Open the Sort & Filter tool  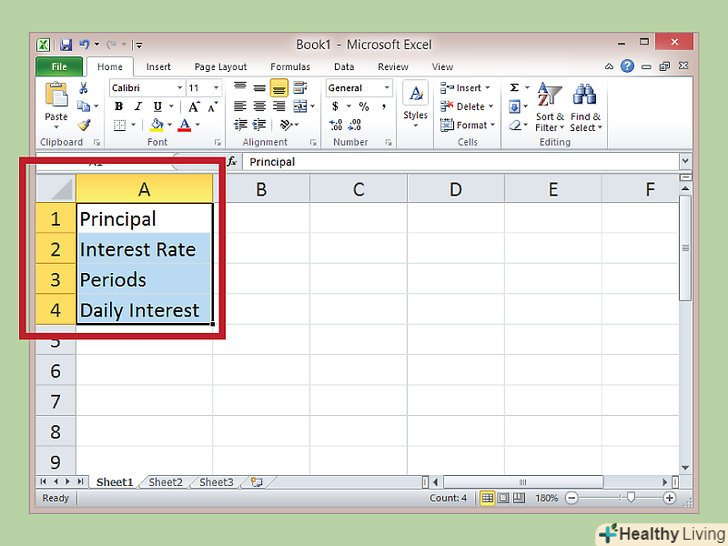549,106
